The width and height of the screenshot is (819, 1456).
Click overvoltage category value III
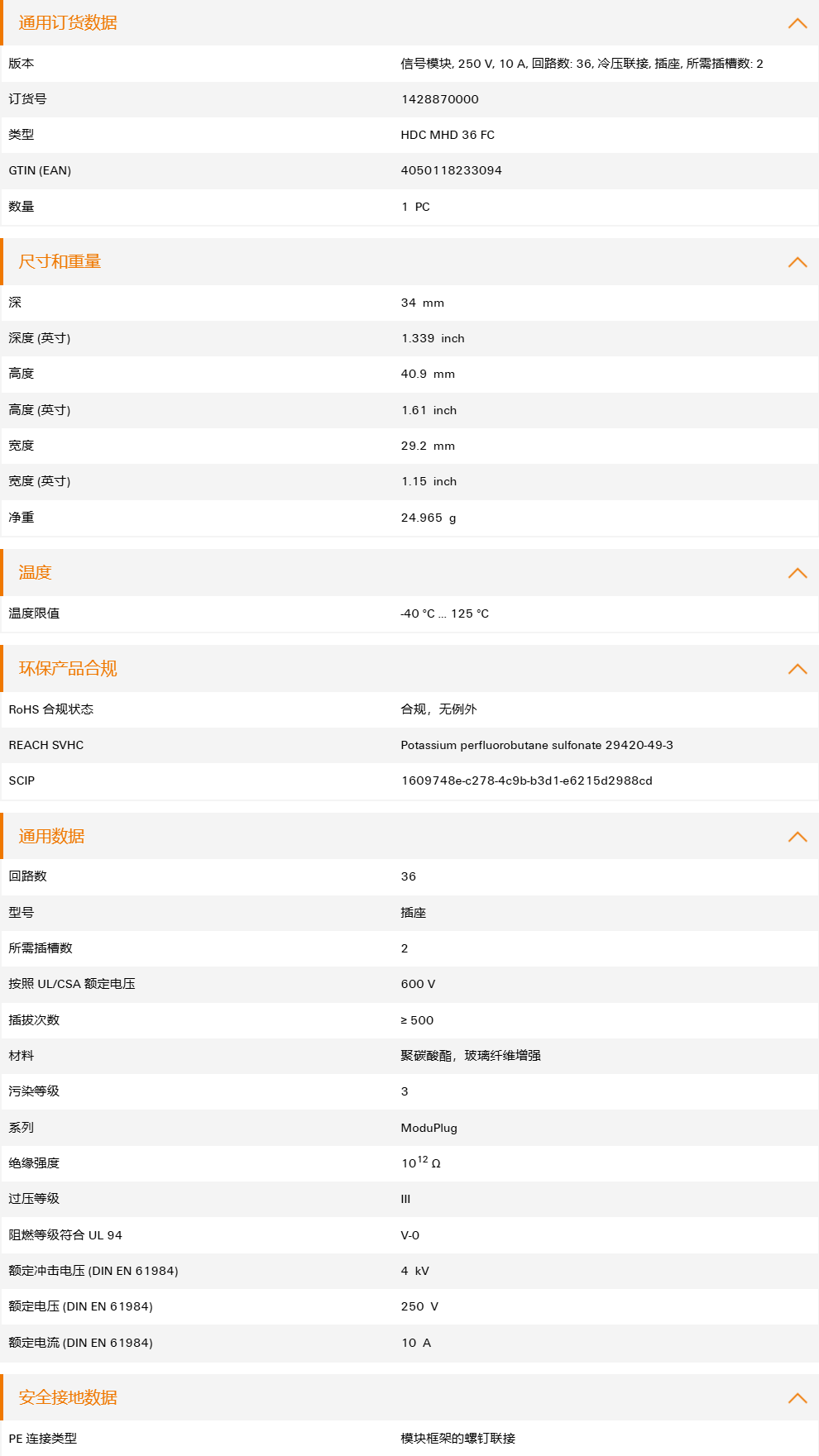[405, 1199]
